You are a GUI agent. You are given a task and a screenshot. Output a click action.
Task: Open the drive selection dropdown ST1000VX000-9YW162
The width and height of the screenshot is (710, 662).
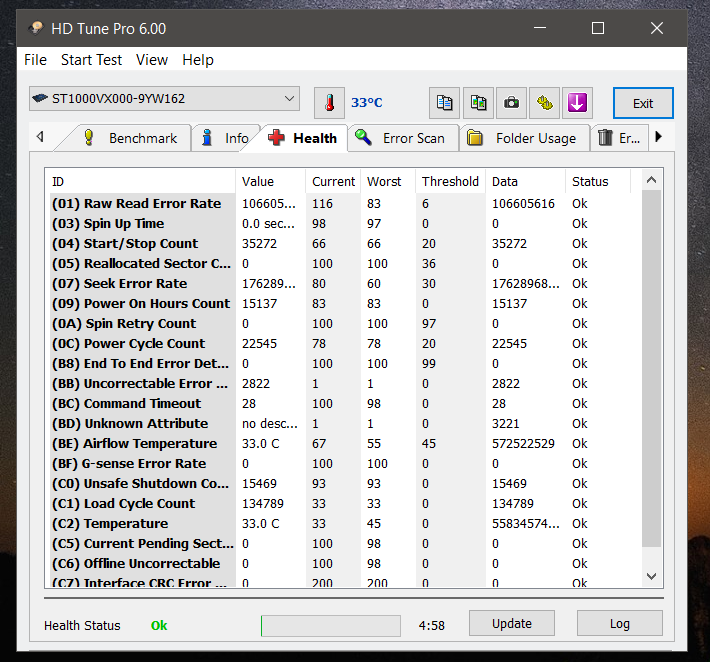pyautogui.click(x=164, y=98)
